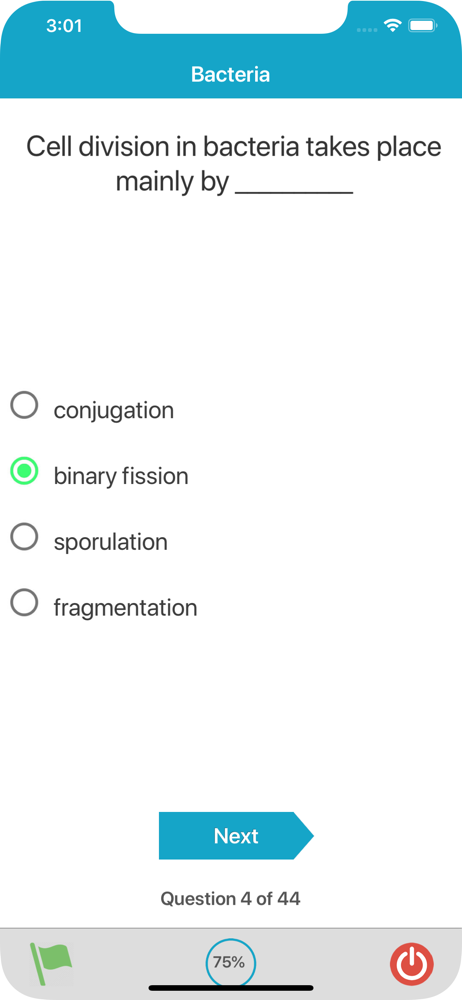This screenshot has width=462, height=1000.
Task: Select the conjugation radio button
Action: pos(24,406)
